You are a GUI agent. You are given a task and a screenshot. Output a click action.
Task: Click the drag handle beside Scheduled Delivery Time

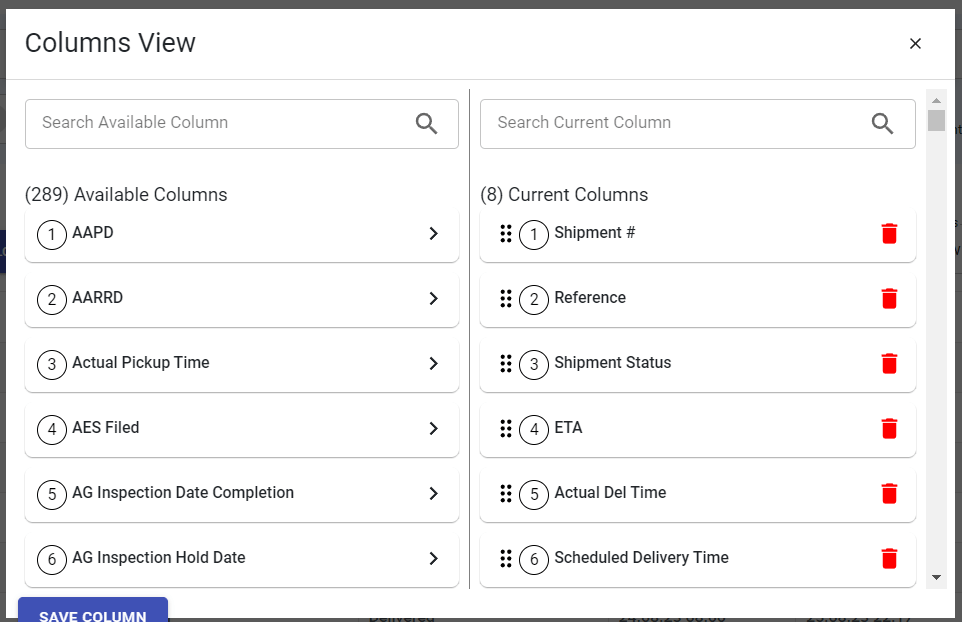point(506,558)
